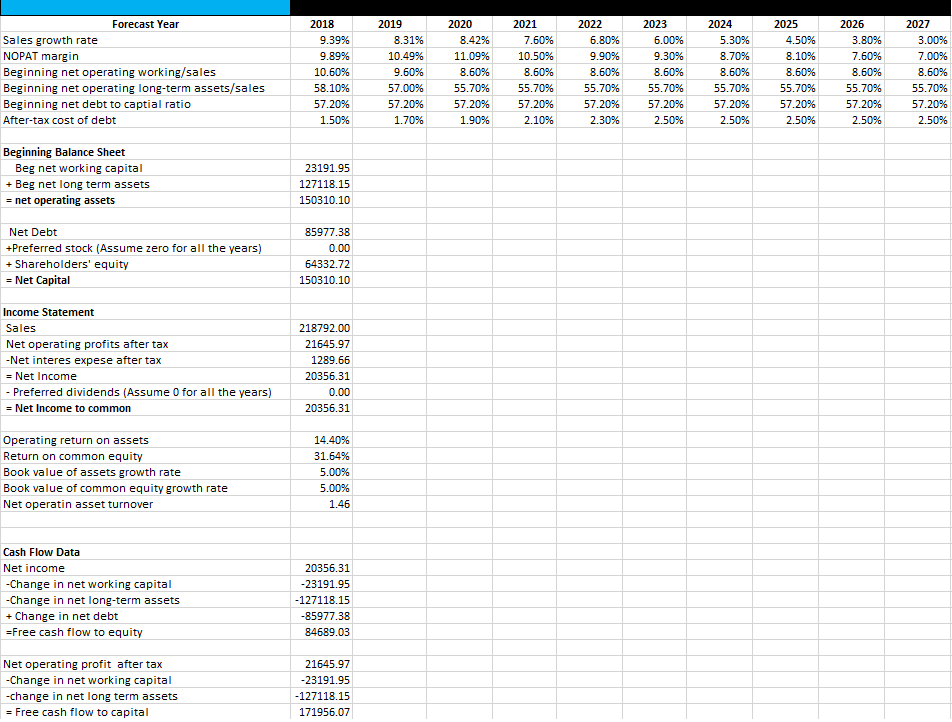The image size is (952, 722).
Task: Click 'Net operating profit after tax' cash flow label
Action: (x=83, y=664)
